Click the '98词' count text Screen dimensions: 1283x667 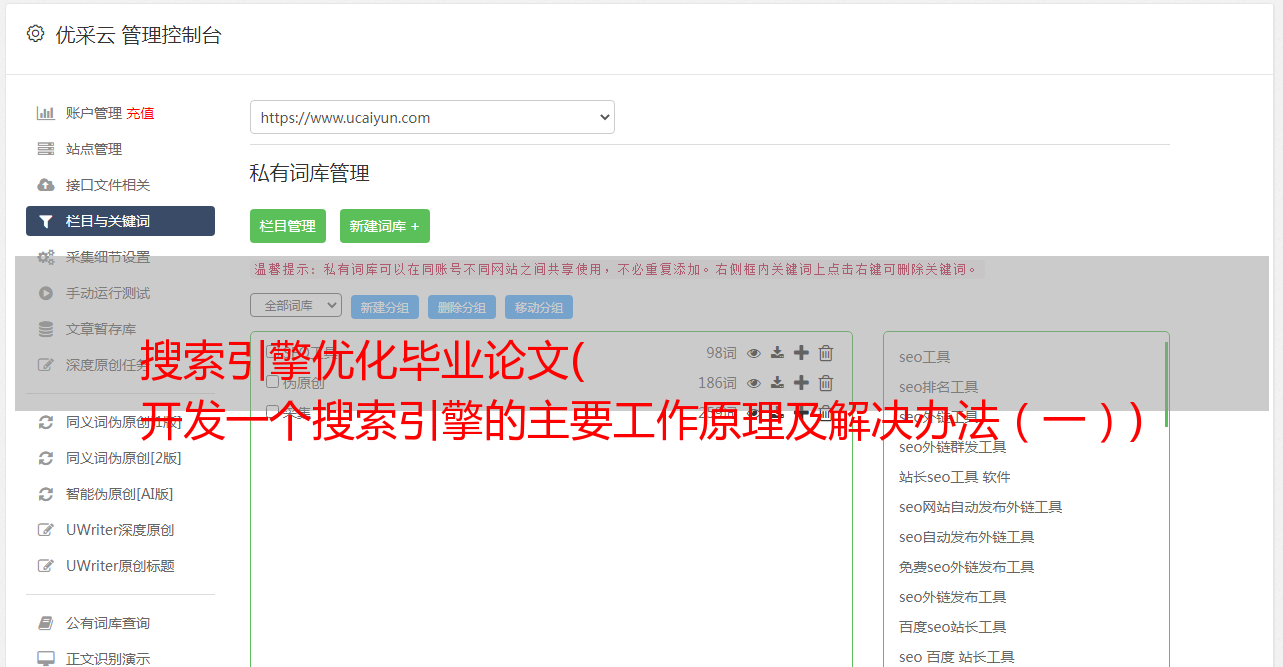pos(721,353)
